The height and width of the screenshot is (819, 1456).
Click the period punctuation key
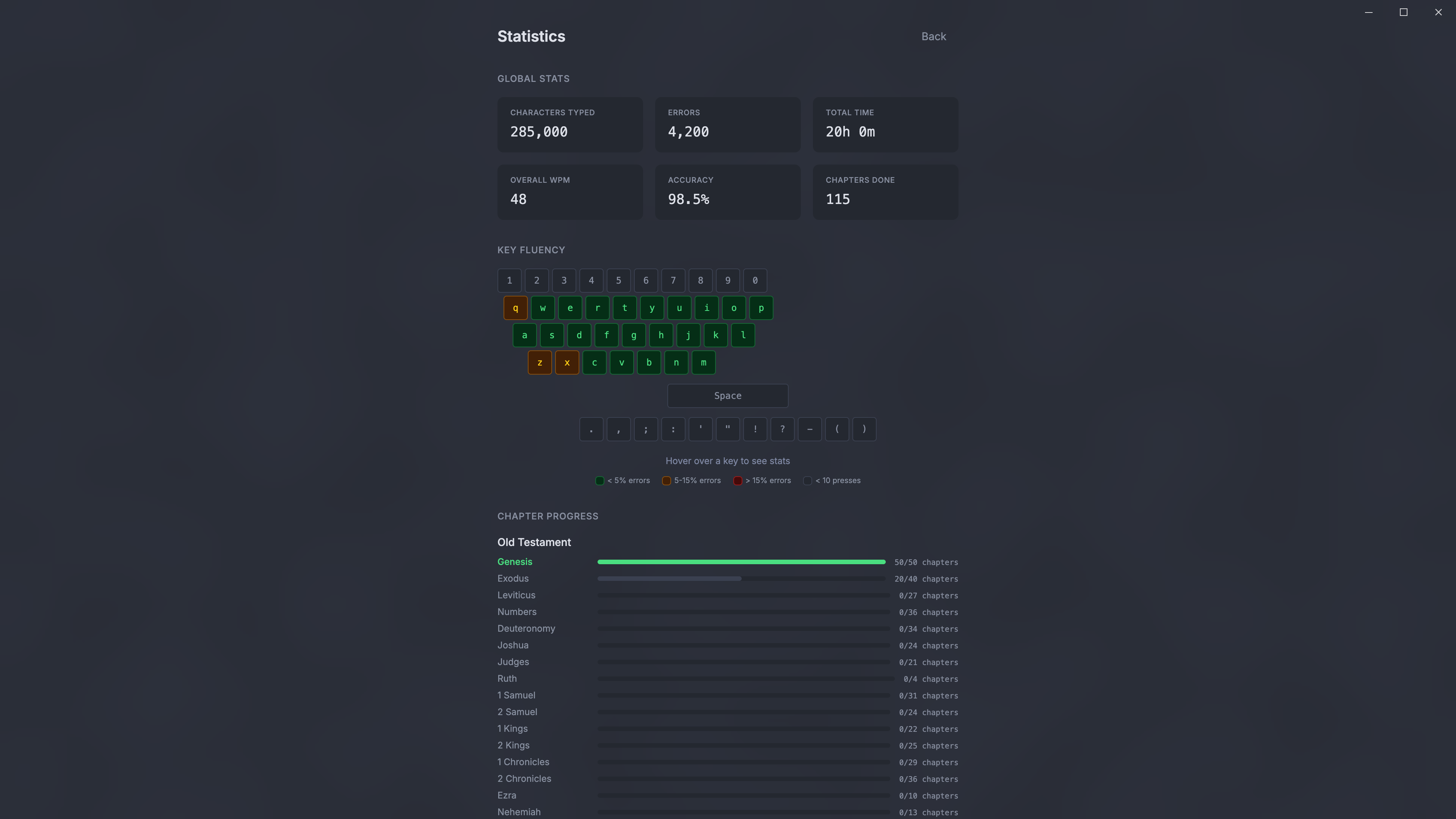click(591, 429)
